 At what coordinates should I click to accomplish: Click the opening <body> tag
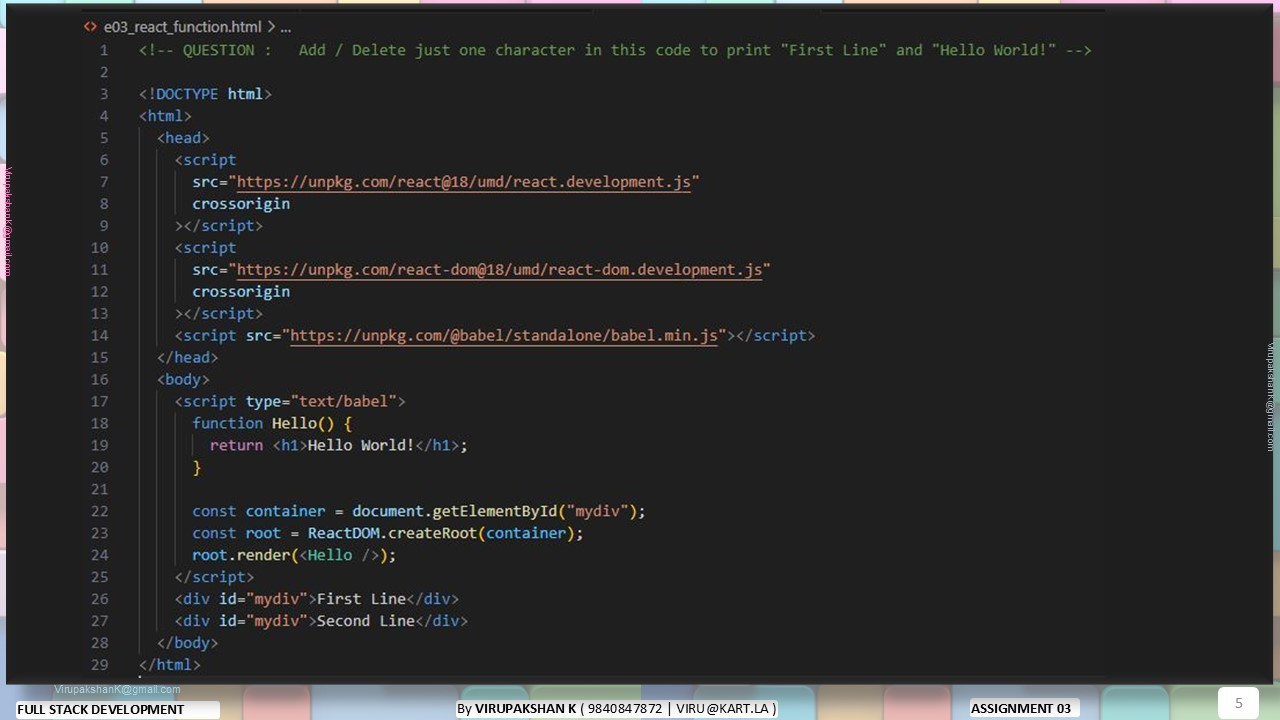[x=183, y=380]
